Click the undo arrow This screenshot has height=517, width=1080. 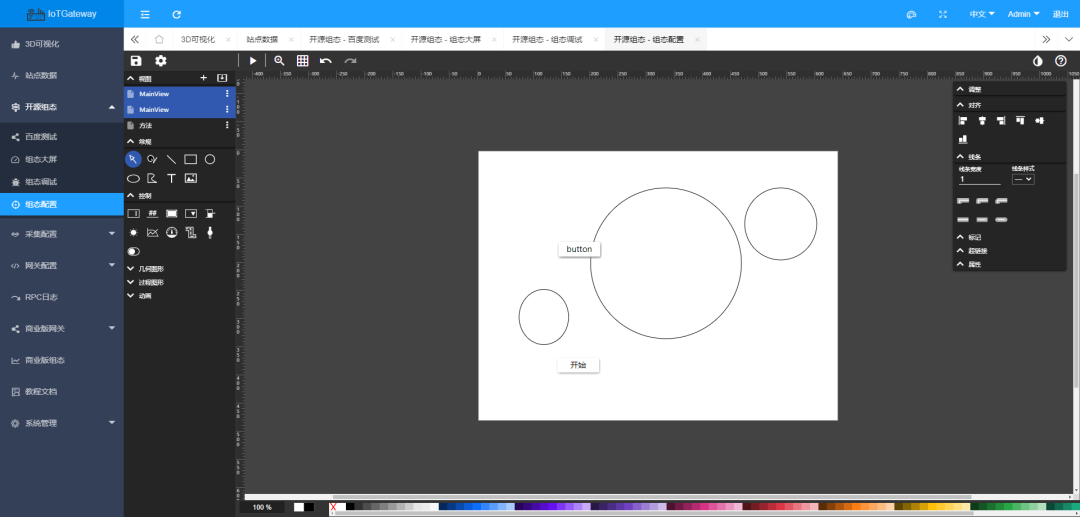click(x=326, y=61)
